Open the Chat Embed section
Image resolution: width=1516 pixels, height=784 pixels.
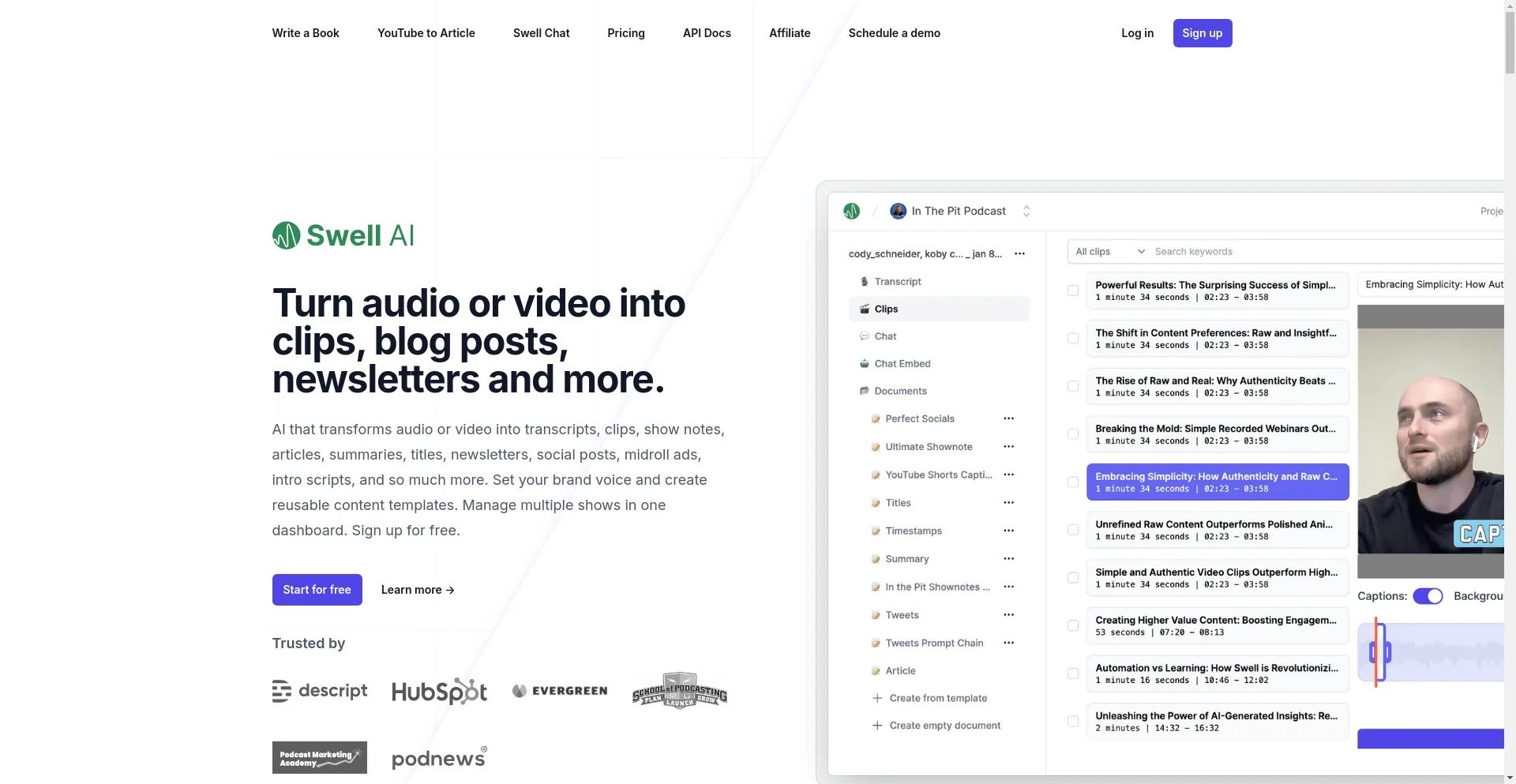tap(902, 364)
